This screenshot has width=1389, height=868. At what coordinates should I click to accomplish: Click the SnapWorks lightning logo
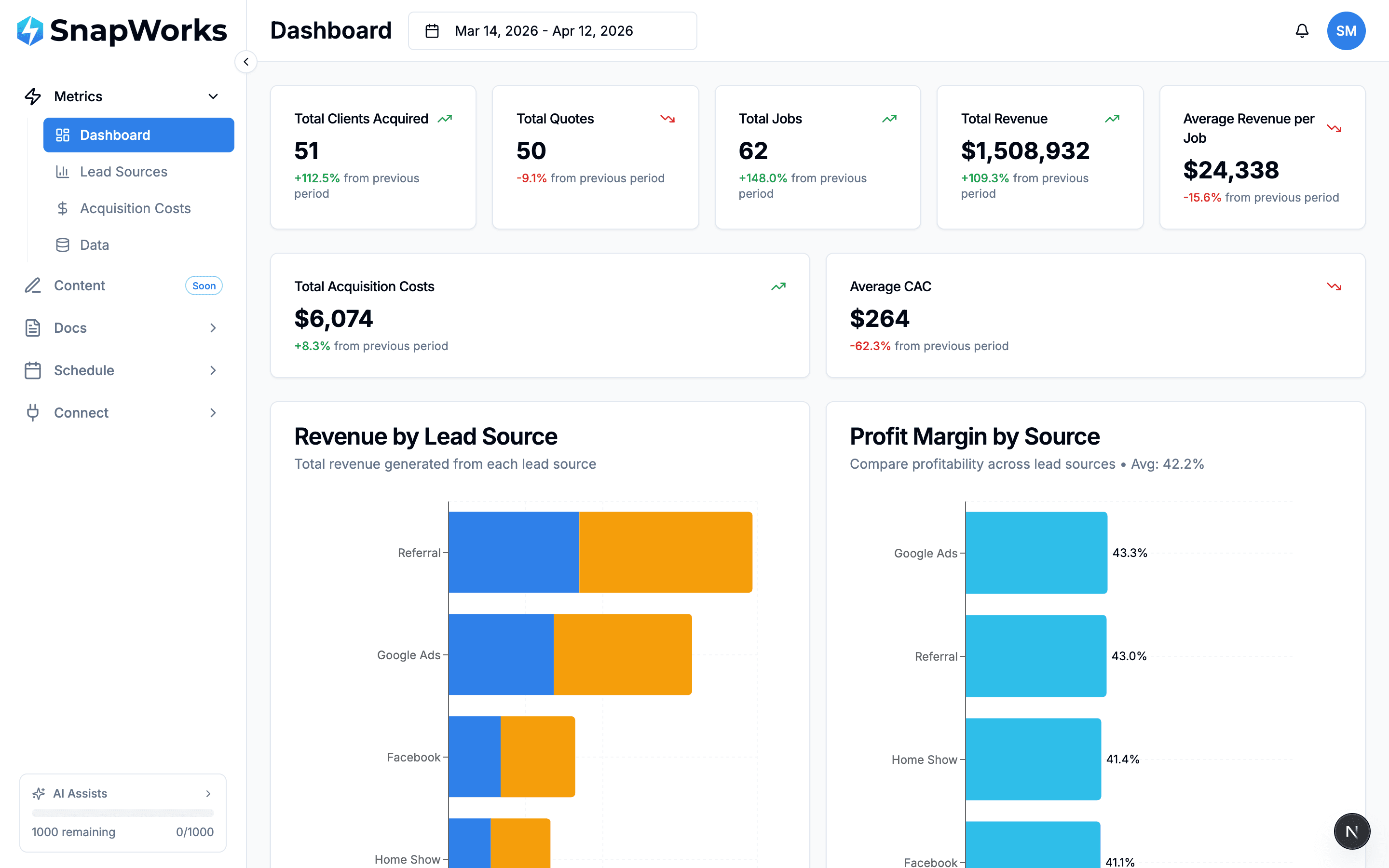click(x=31, y=31)
